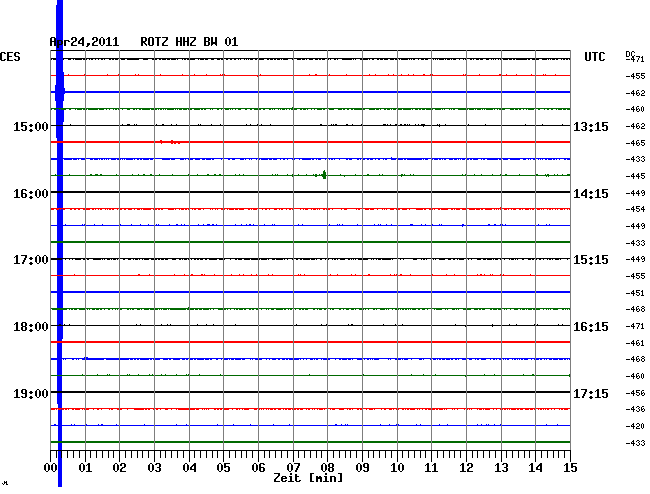Click minute tick label 12
The height and width of the screenshot is (494, 650).
(x=466, y=468)
